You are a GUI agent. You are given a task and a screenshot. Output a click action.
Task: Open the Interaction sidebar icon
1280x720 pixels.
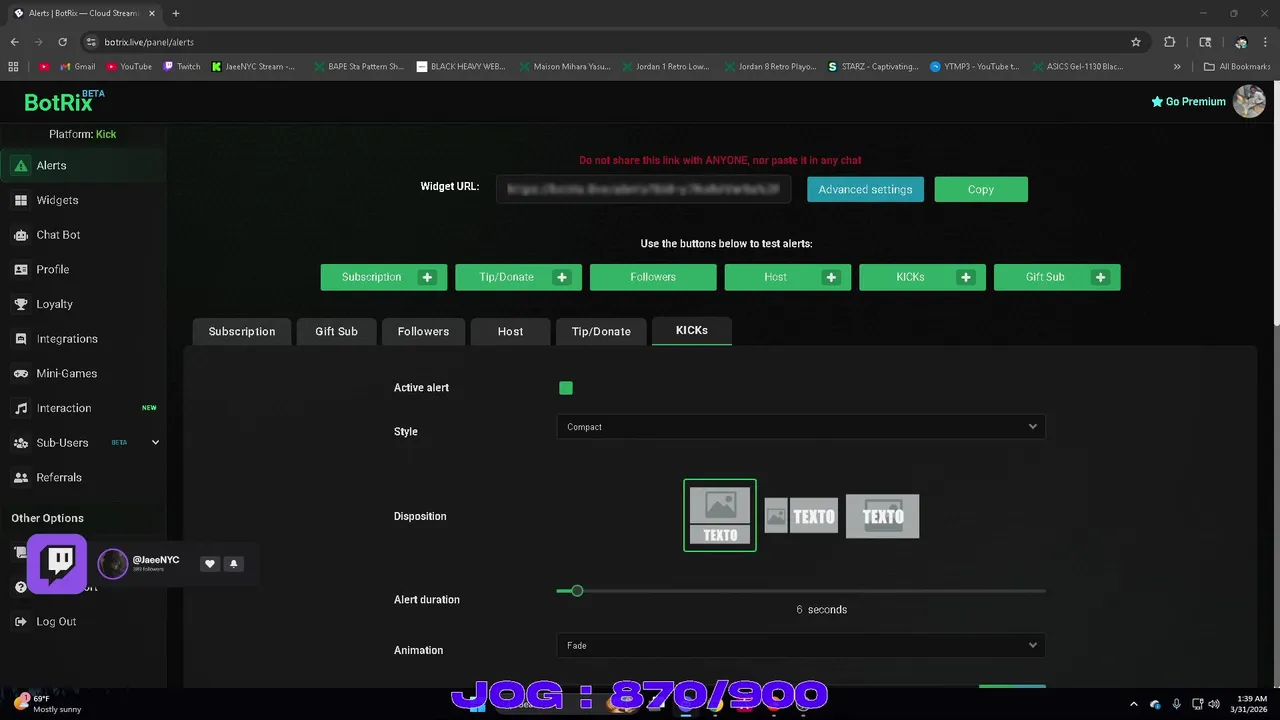click(20, 408)
